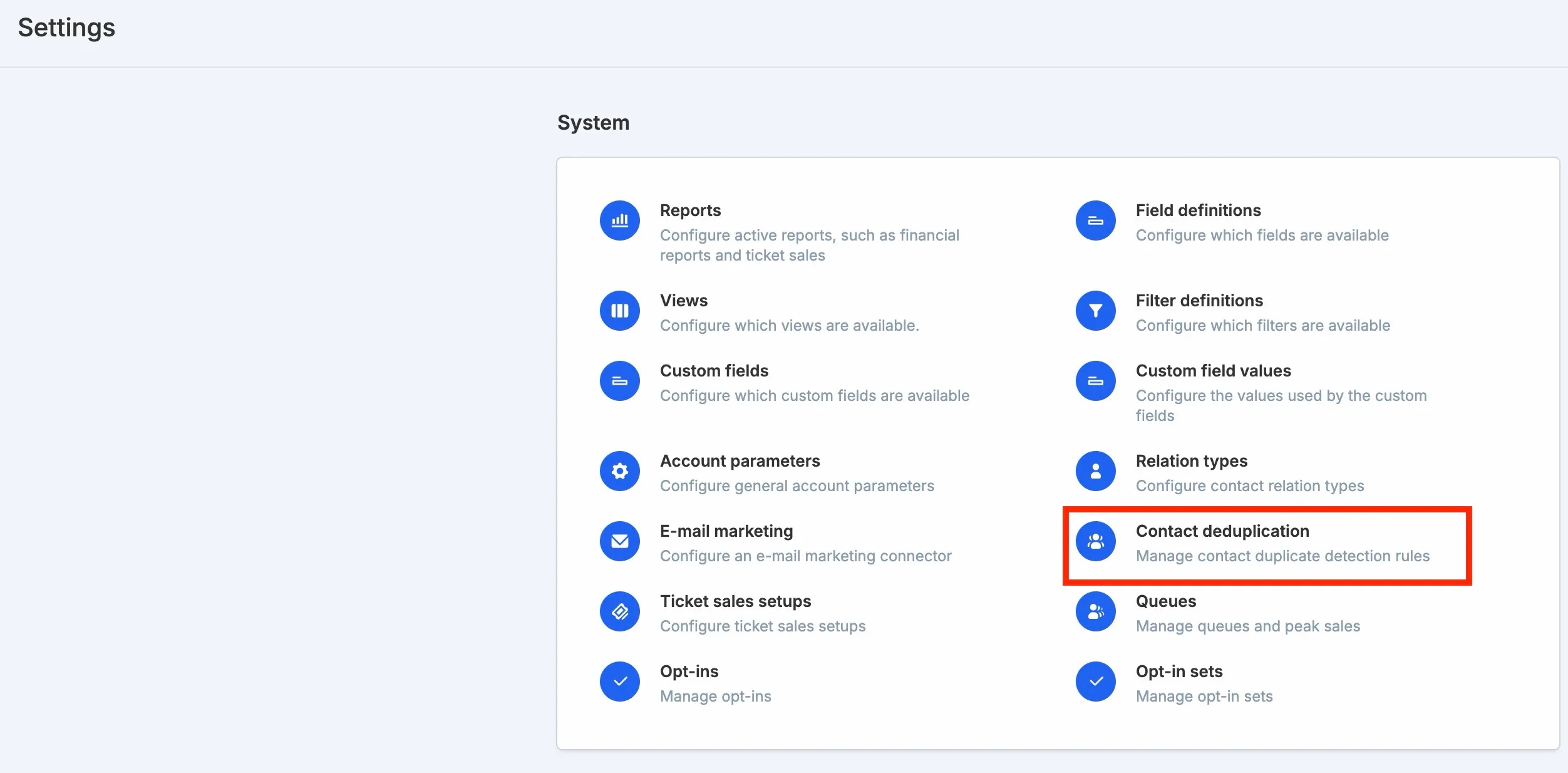Click 'Manage contact duplicate detection rules' text

[x=1282, y=556]
